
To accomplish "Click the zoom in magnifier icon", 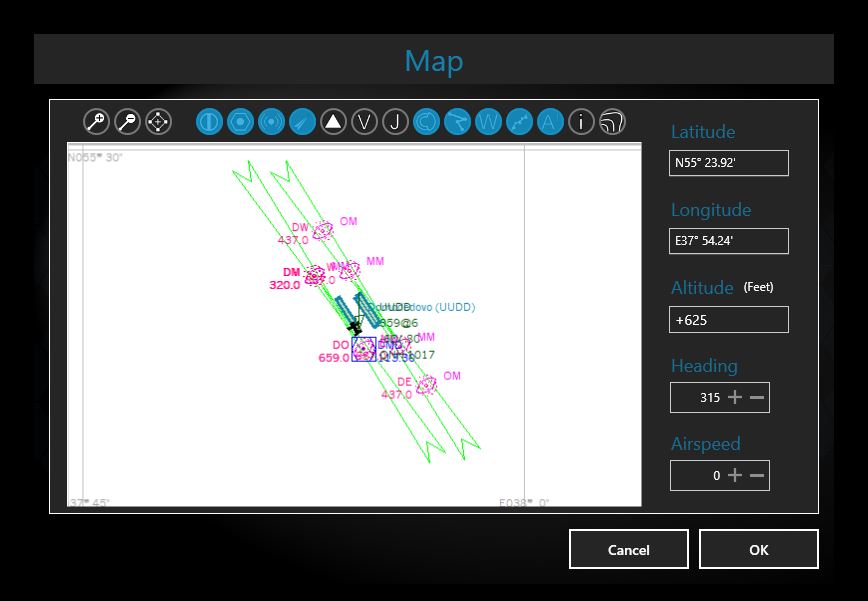I will coord(96,122).
